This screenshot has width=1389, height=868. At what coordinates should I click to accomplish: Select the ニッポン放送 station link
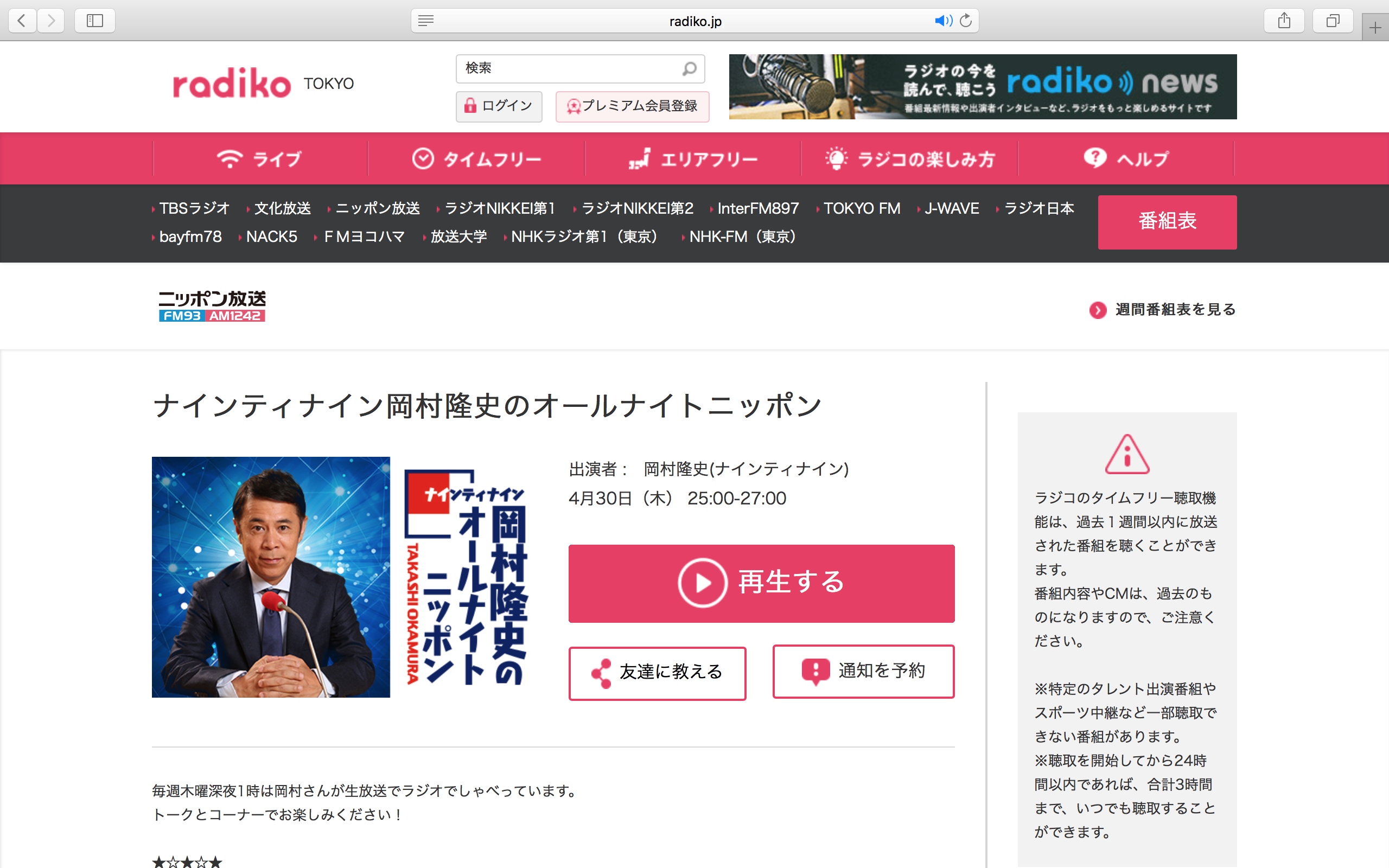pyautogui.click(x=377, y=208)
